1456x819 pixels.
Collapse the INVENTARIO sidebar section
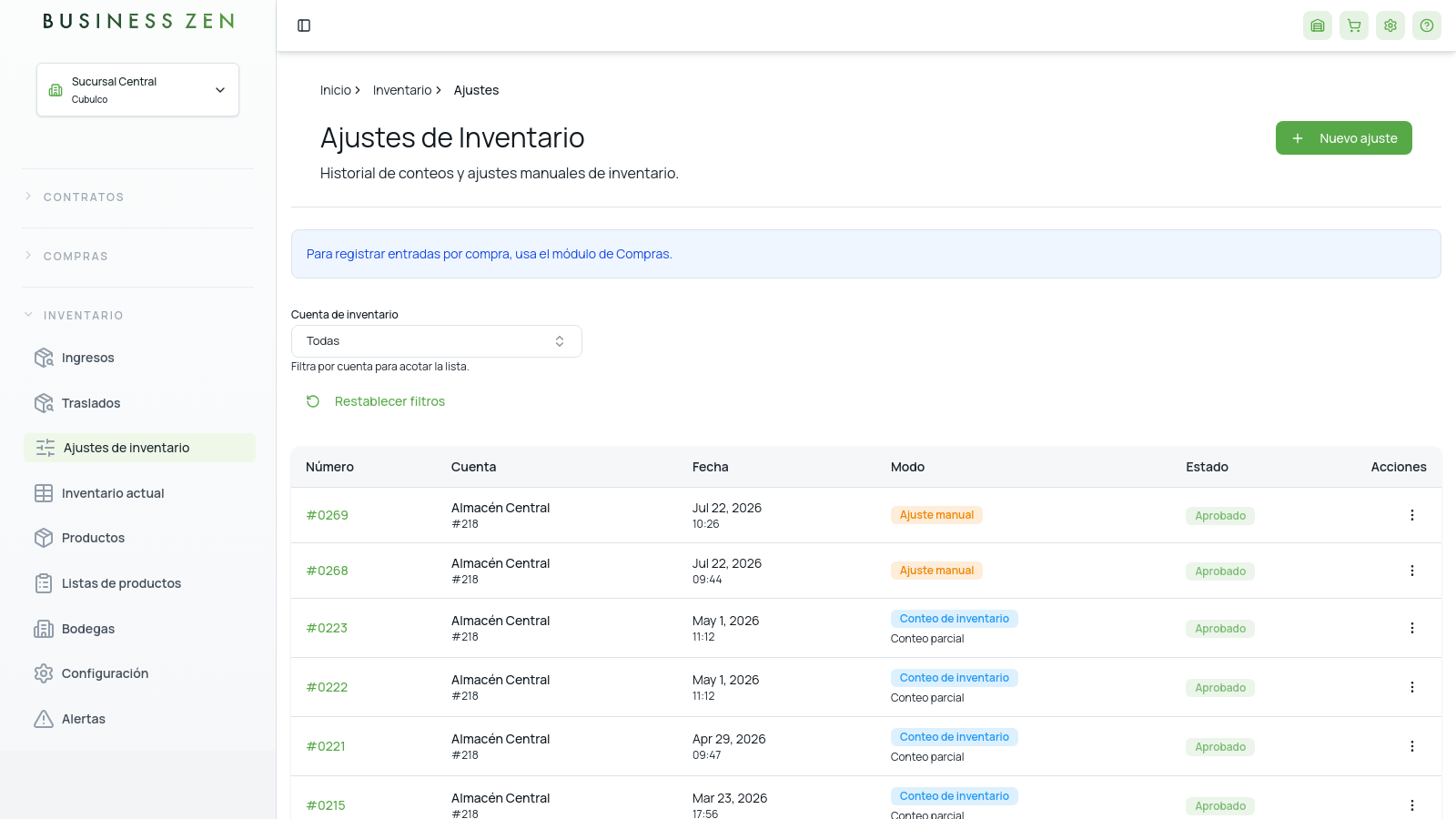tap(84, 316)
